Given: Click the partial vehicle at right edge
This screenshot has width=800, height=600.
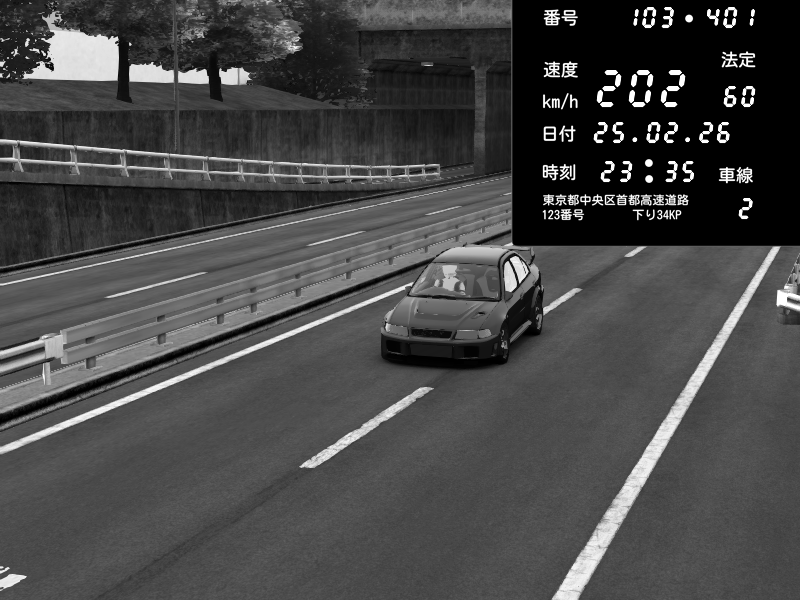Looking at the screenshot, I should (x=790, y=290).
